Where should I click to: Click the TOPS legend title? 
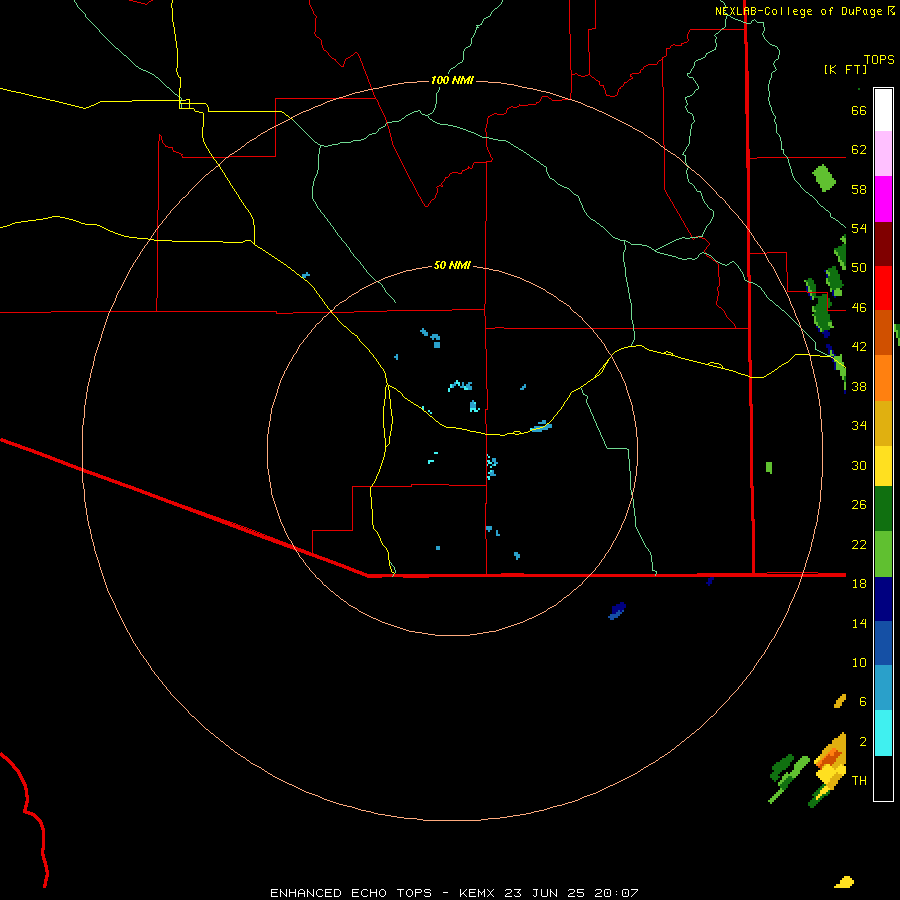pos(879,60)
